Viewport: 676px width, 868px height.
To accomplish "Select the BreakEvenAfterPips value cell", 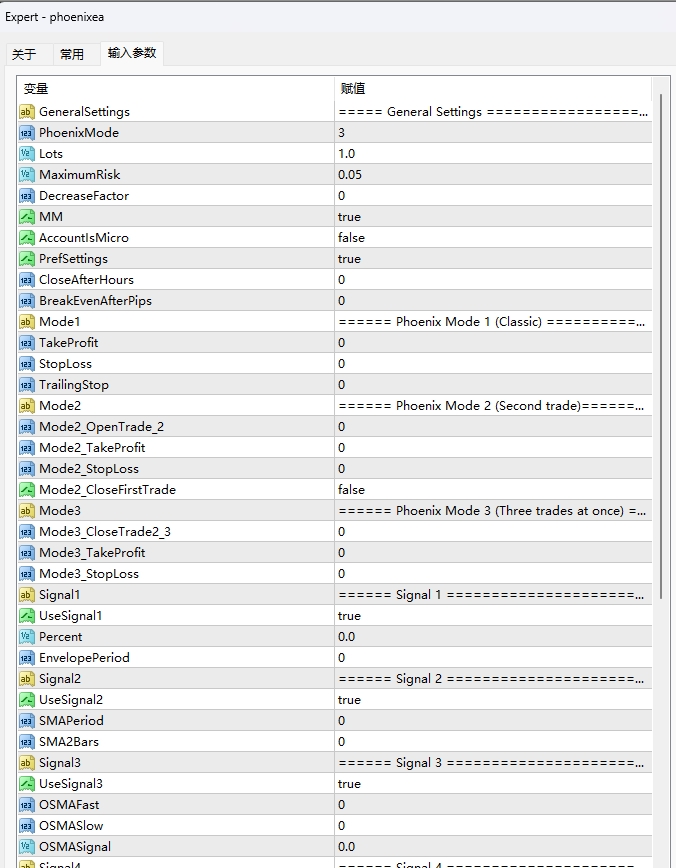I will tap(493, 301).
